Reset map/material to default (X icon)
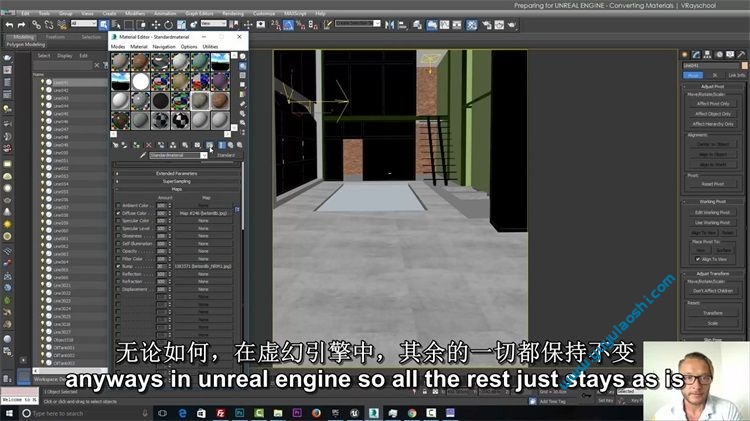Viewport: 750px width, 421px height. [149, 144]
